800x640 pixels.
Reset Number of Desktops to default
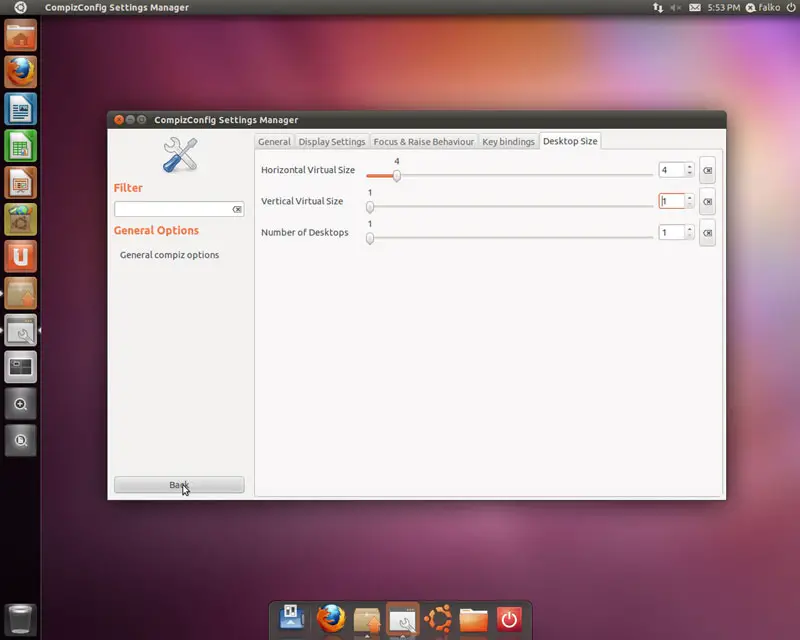point(707,233)
